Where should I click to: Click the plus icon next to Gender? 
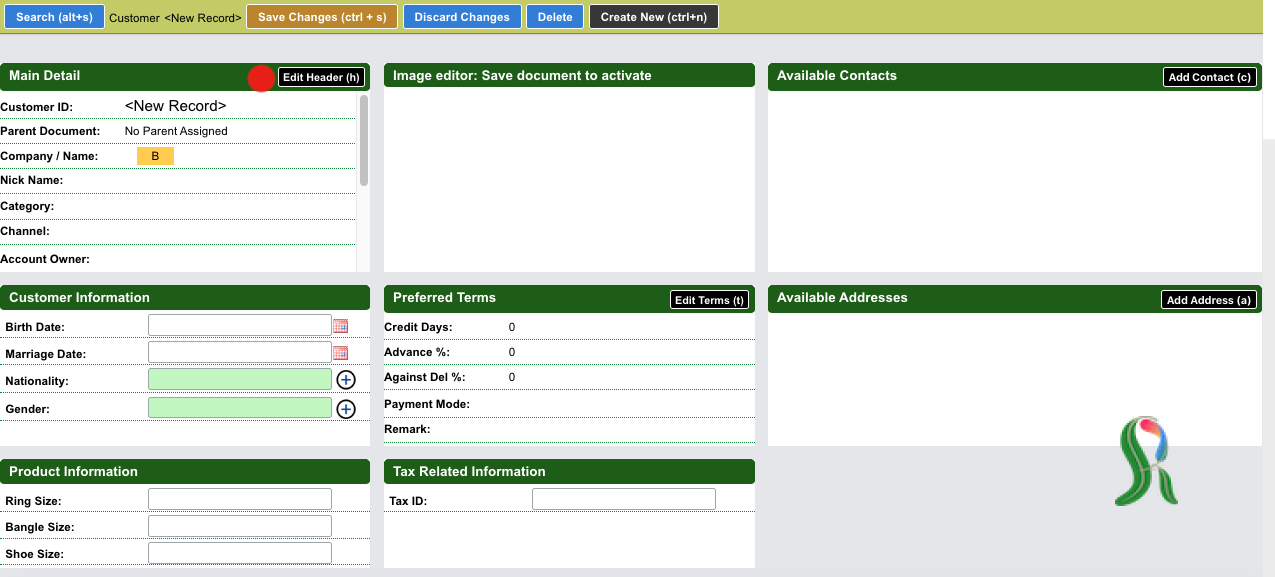(346, 409)
